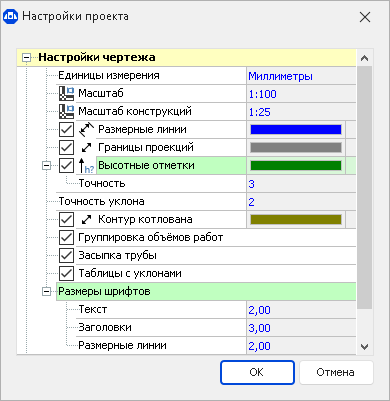Open the Масштаб value 1:100

301,94
